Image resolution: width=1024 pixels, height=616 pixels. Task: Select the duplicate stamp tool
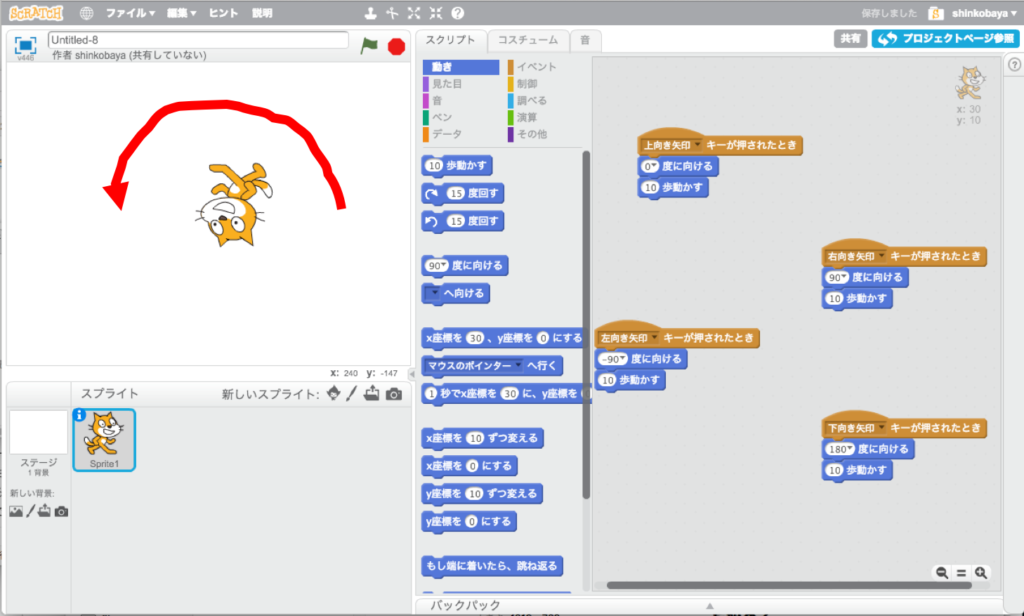click(370, 14)
